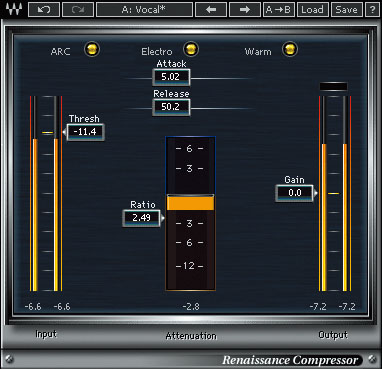Click the Output label below meters
Viewport: 382px width, 369px height.
point(333,335)
